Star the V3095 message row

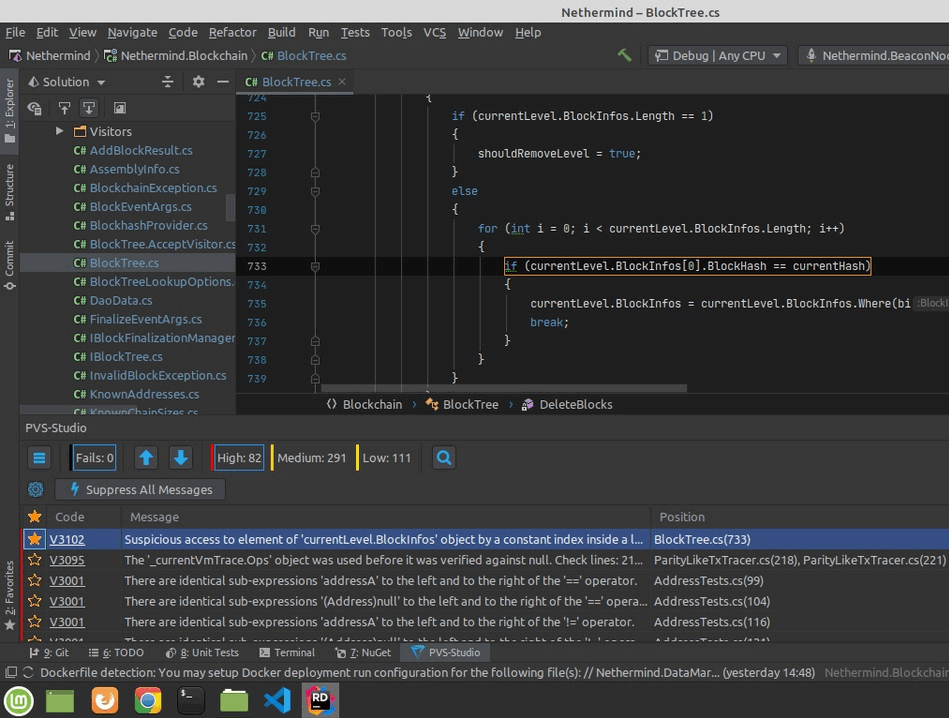click(34, 560)
